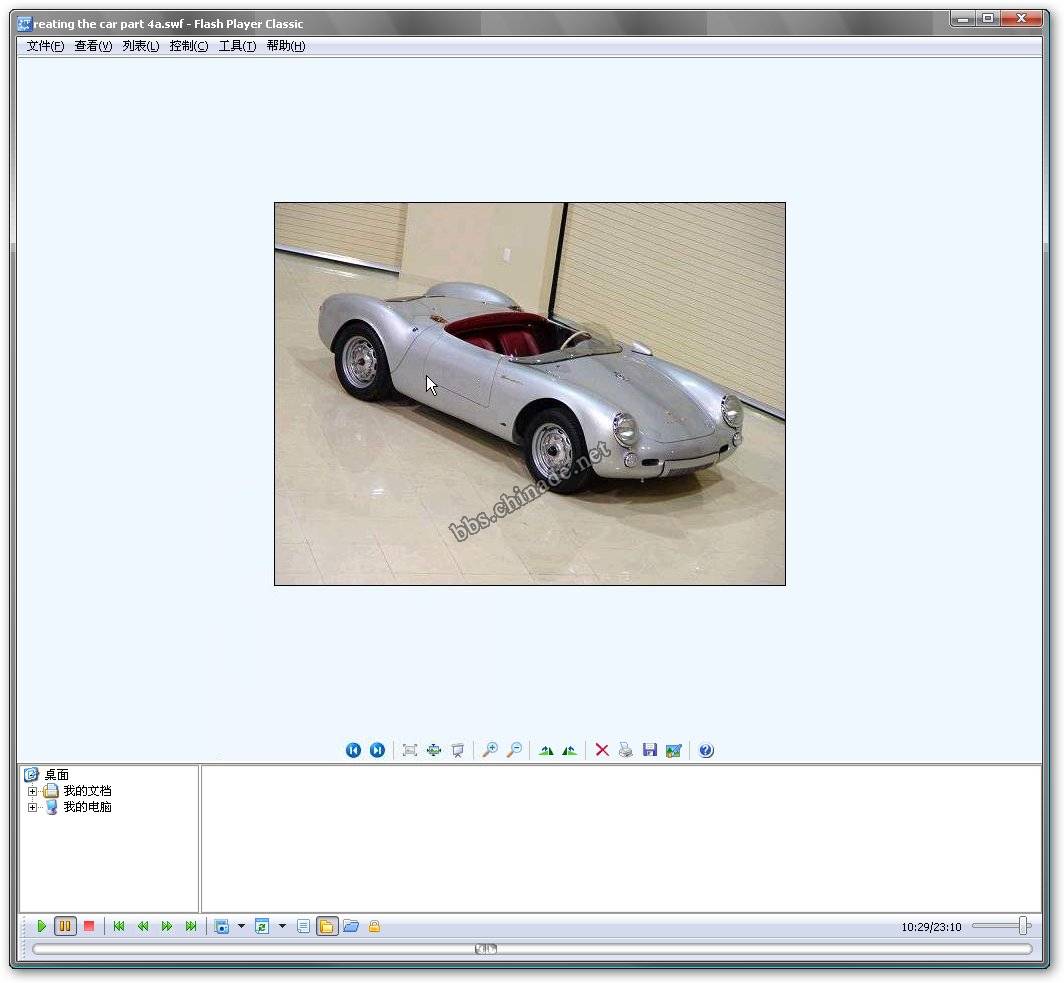Click the floppy disk save icon
This screenshot has height=983, width=1064.
[650, 750]
